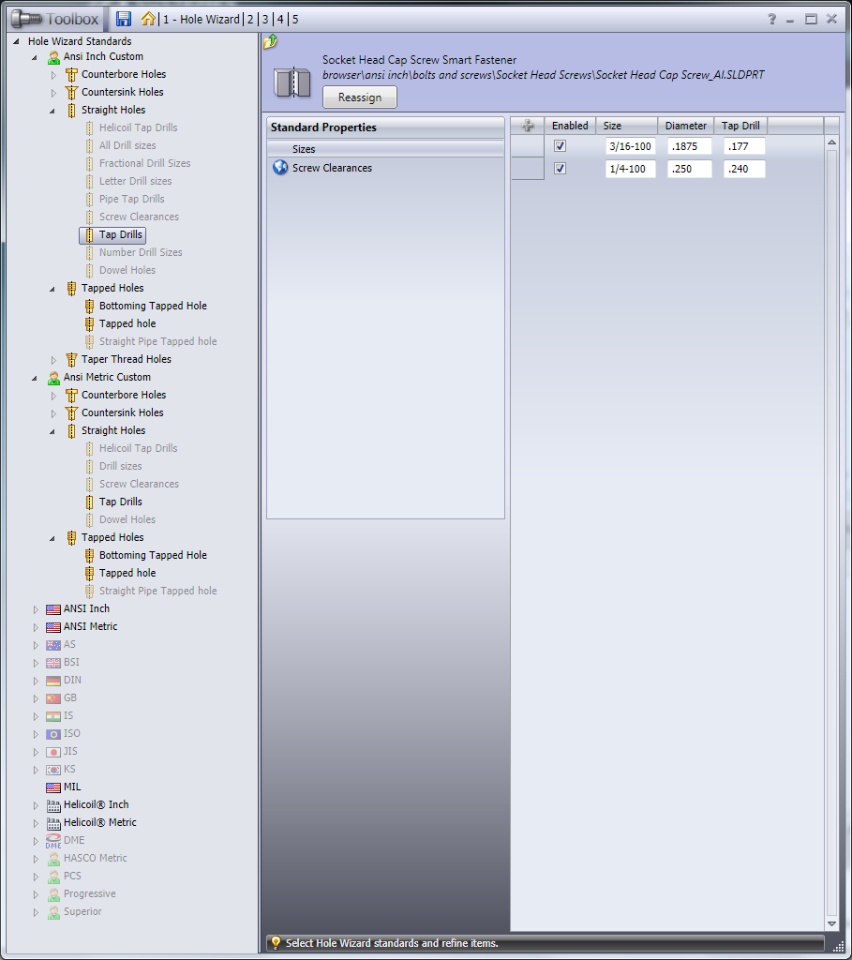
Task: Click the table scroll down arrow
Action: point(831,923)
